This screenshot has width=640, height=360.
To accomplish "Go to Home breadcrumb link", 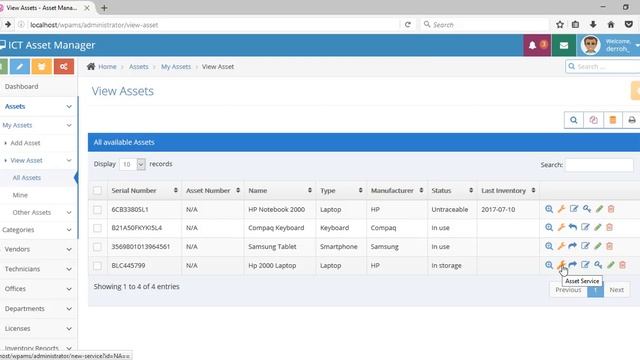I will pos(107,67).
